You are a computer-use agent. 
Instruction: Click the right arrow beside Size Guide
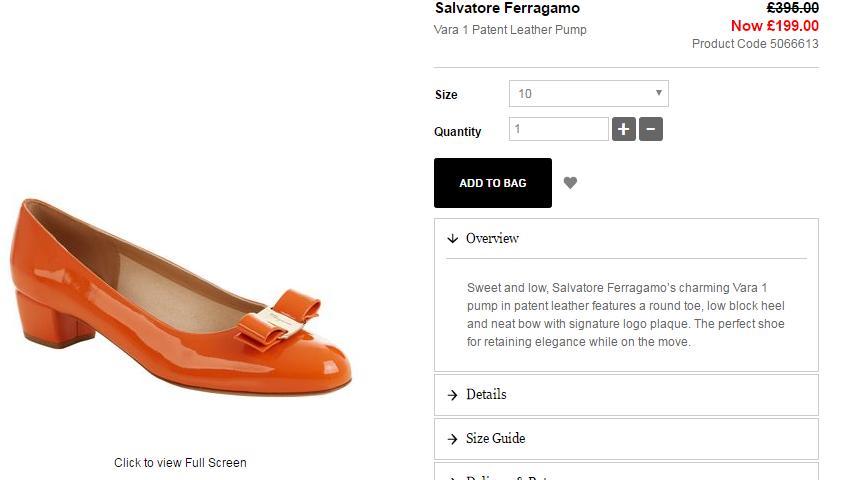coord(453,439)
